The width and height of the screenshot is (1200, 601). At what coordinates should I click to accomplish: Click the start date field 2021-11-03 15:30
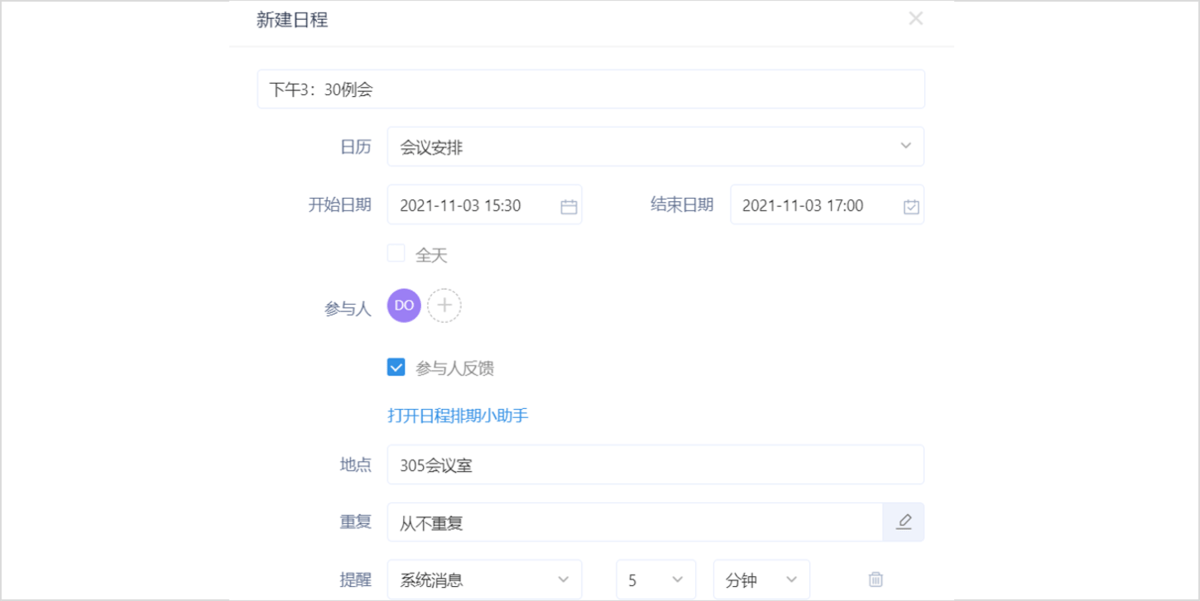(485, 205)
